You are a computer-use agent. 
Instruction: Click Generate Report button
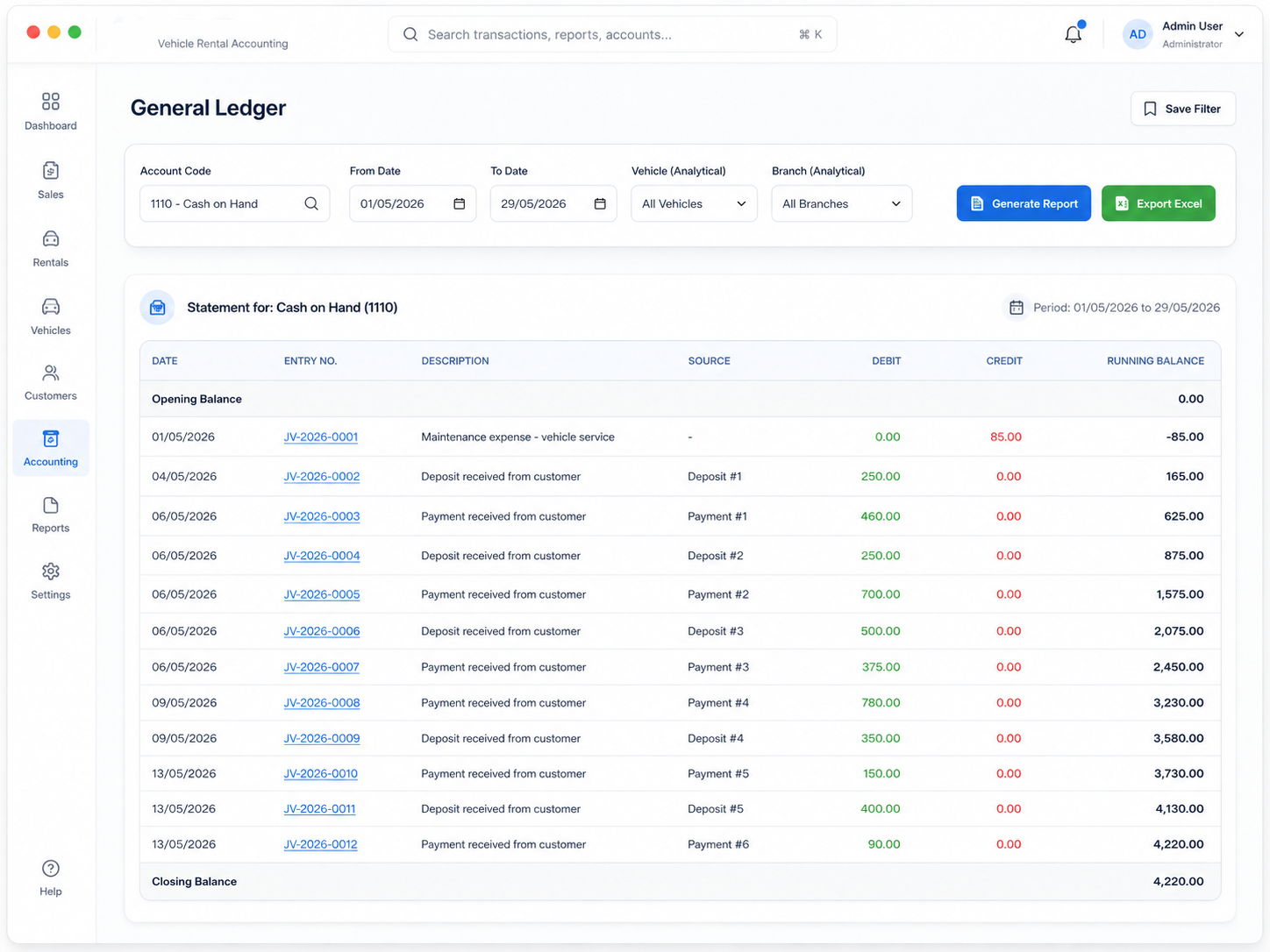coord(1024,203)
